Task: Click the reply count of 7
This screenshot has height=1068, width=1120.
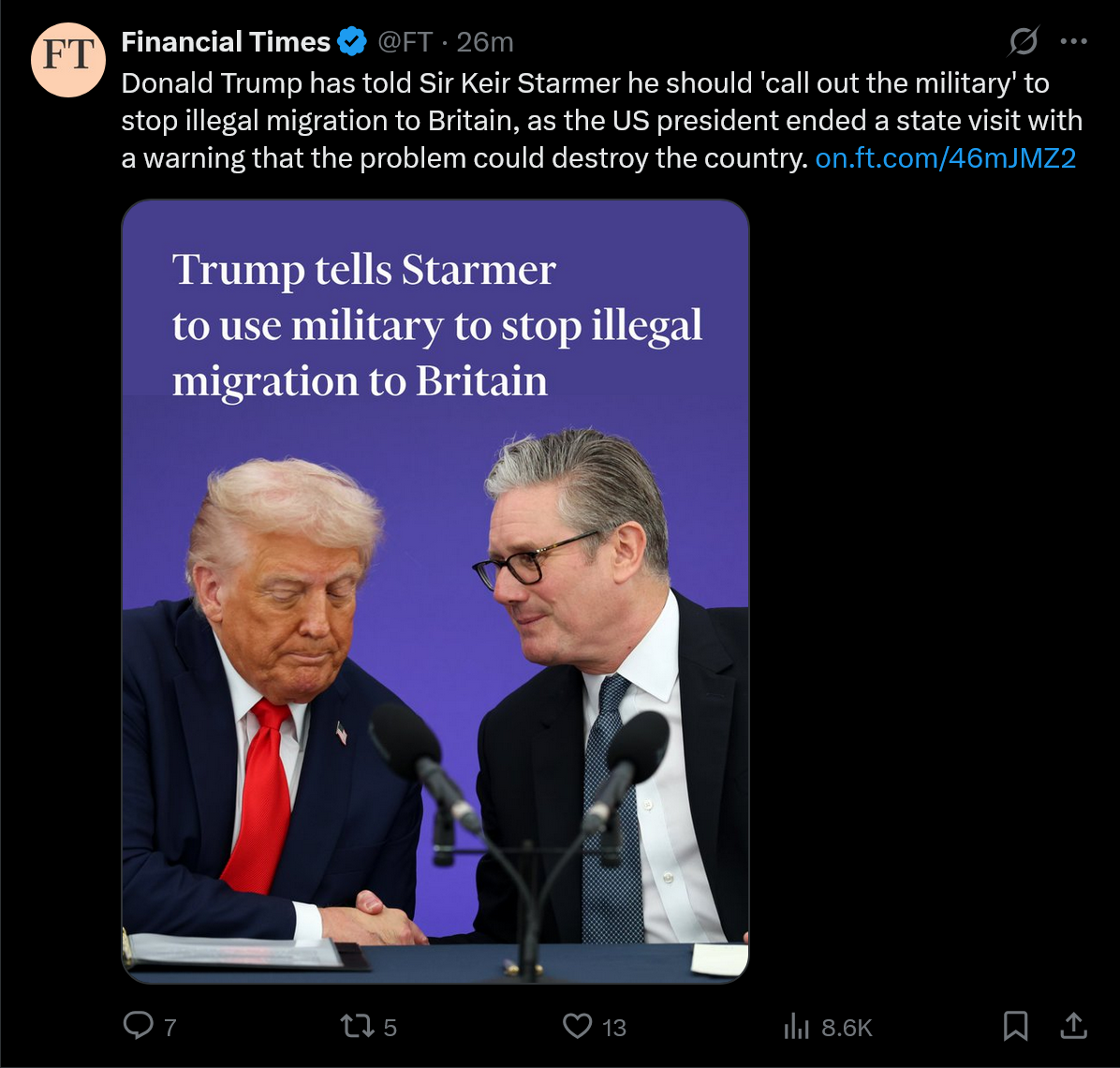Action: [170, 1028]
